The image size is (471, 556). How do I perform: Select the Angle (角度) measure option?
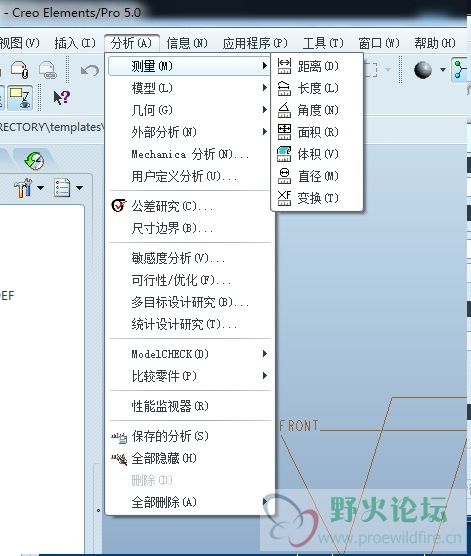(317, 110)
